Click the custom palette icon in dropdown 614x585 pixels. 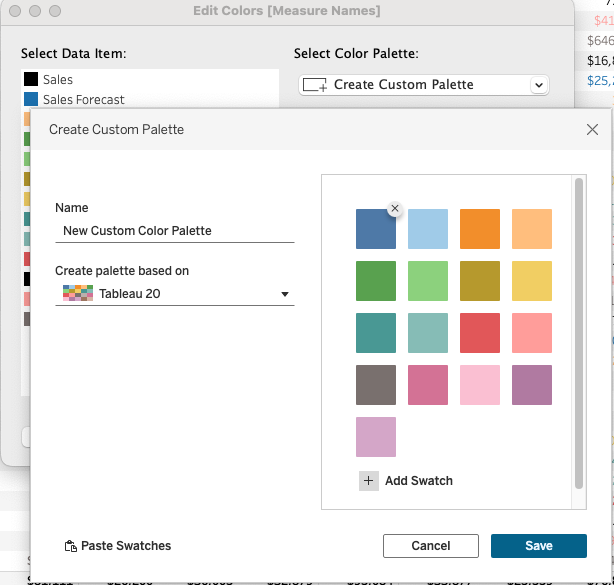point(314,85)
